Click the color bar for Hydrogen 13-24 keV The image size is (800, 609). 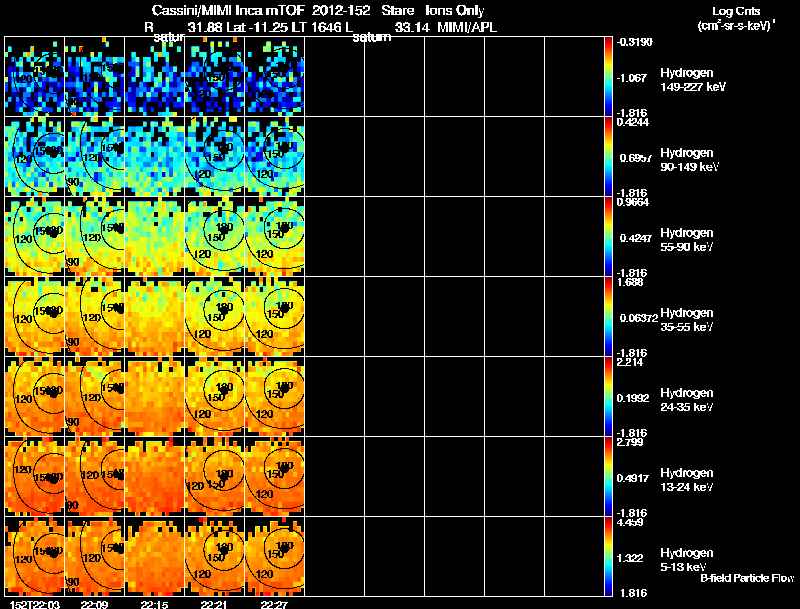608,477
